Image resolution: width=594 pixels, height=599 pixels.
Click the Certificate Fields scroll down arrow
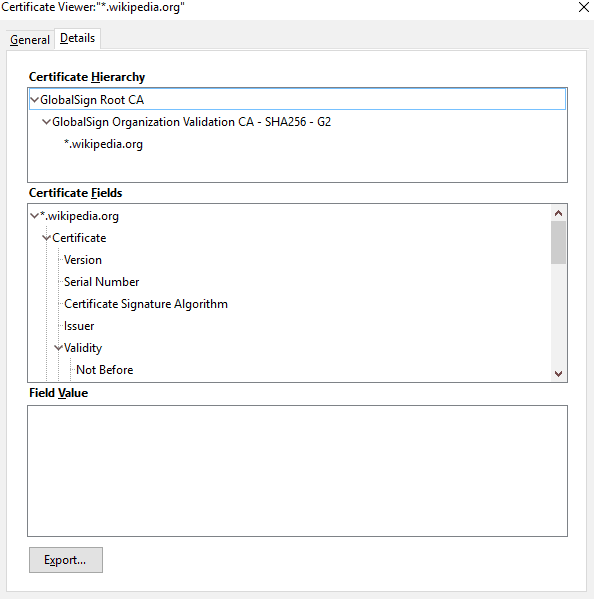(558, 373)
